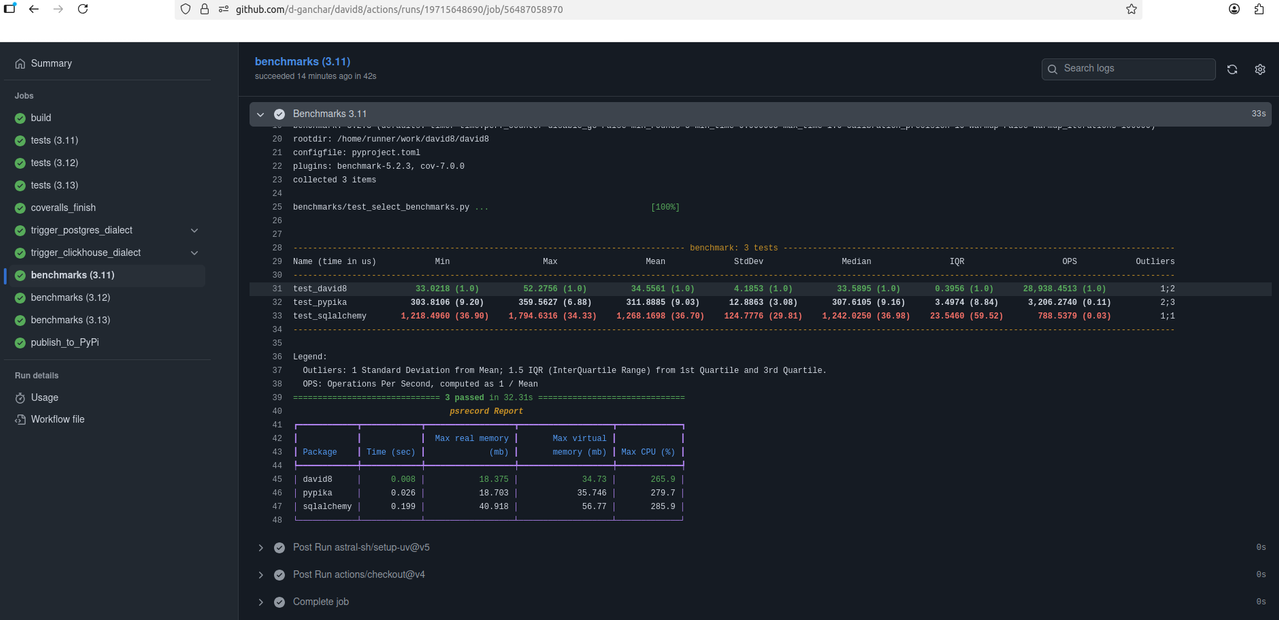Click the success check icon beside publish_to_PyPi
This screenshot has height=620, width=1279.
pyautogui.click(x=20, y=343)
